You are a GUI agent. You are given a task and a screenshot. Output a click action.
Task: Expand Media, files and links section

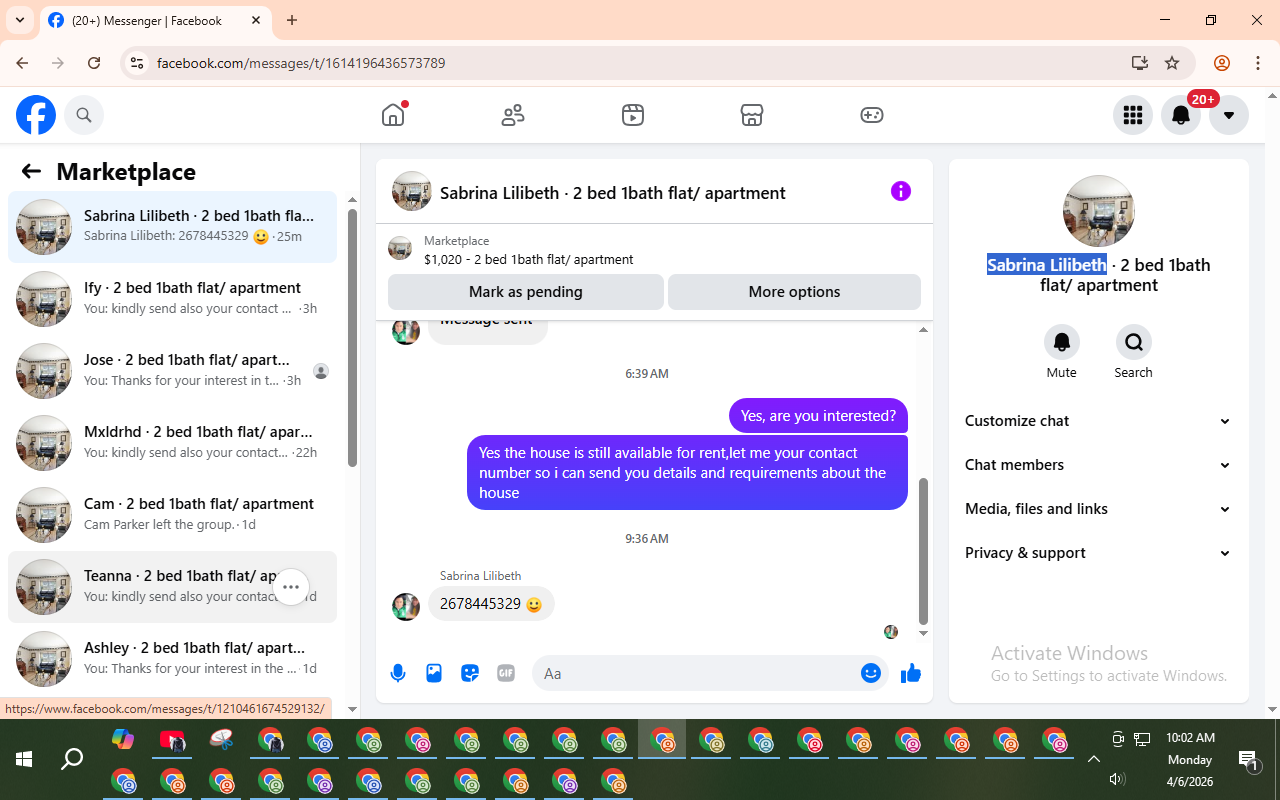pos(1097,509)
